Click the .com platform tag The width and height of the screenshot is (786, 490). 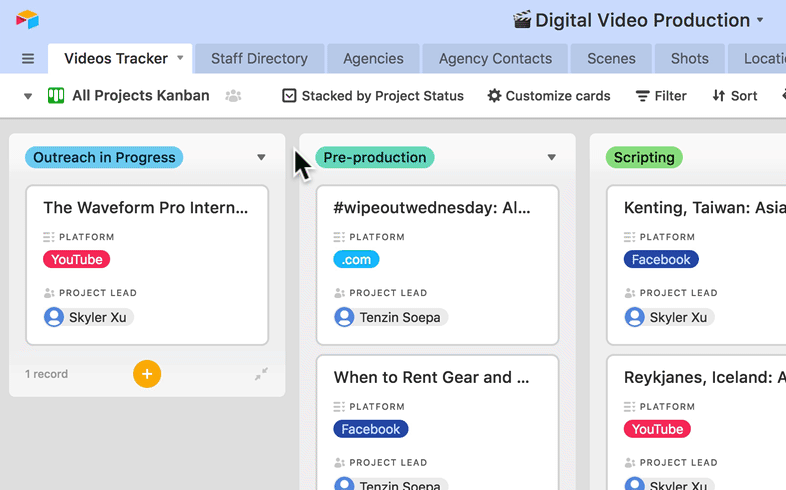[356, 260]
